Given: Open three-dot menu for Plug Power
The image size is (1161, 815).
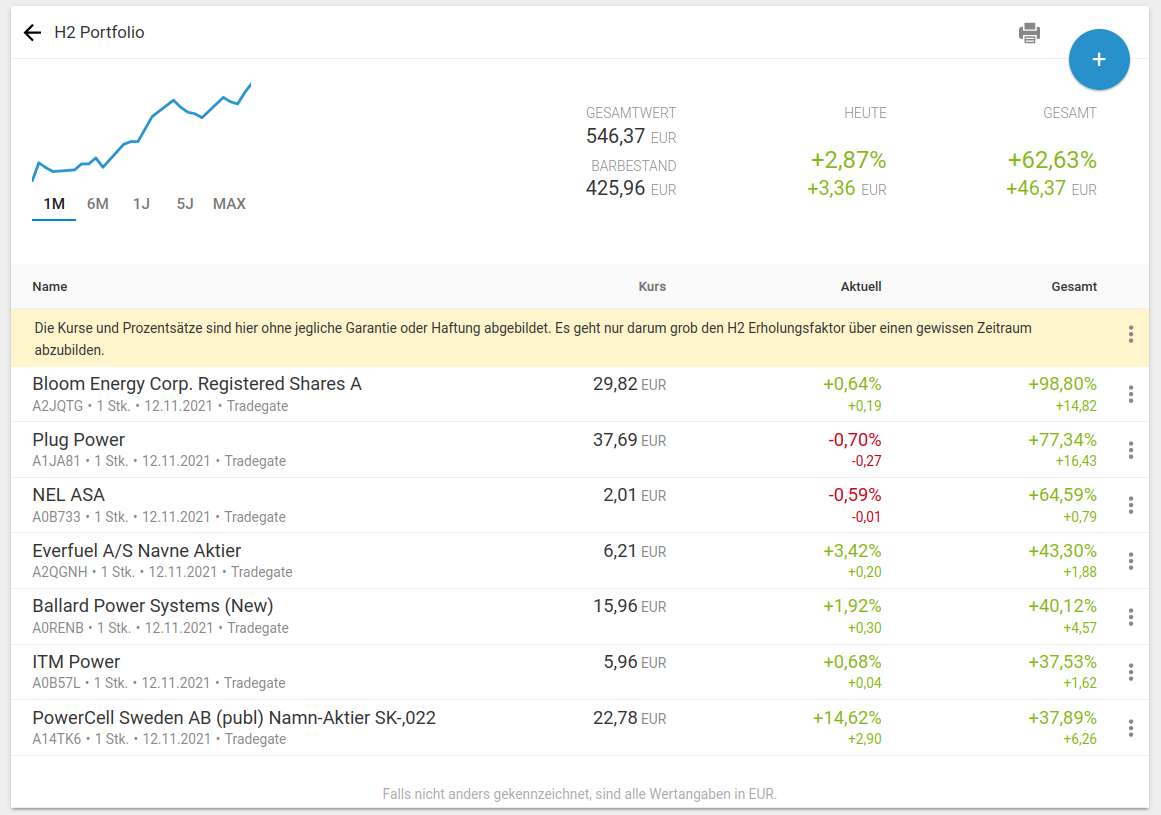Looking at the screenshot, I should pos(1131,450).
